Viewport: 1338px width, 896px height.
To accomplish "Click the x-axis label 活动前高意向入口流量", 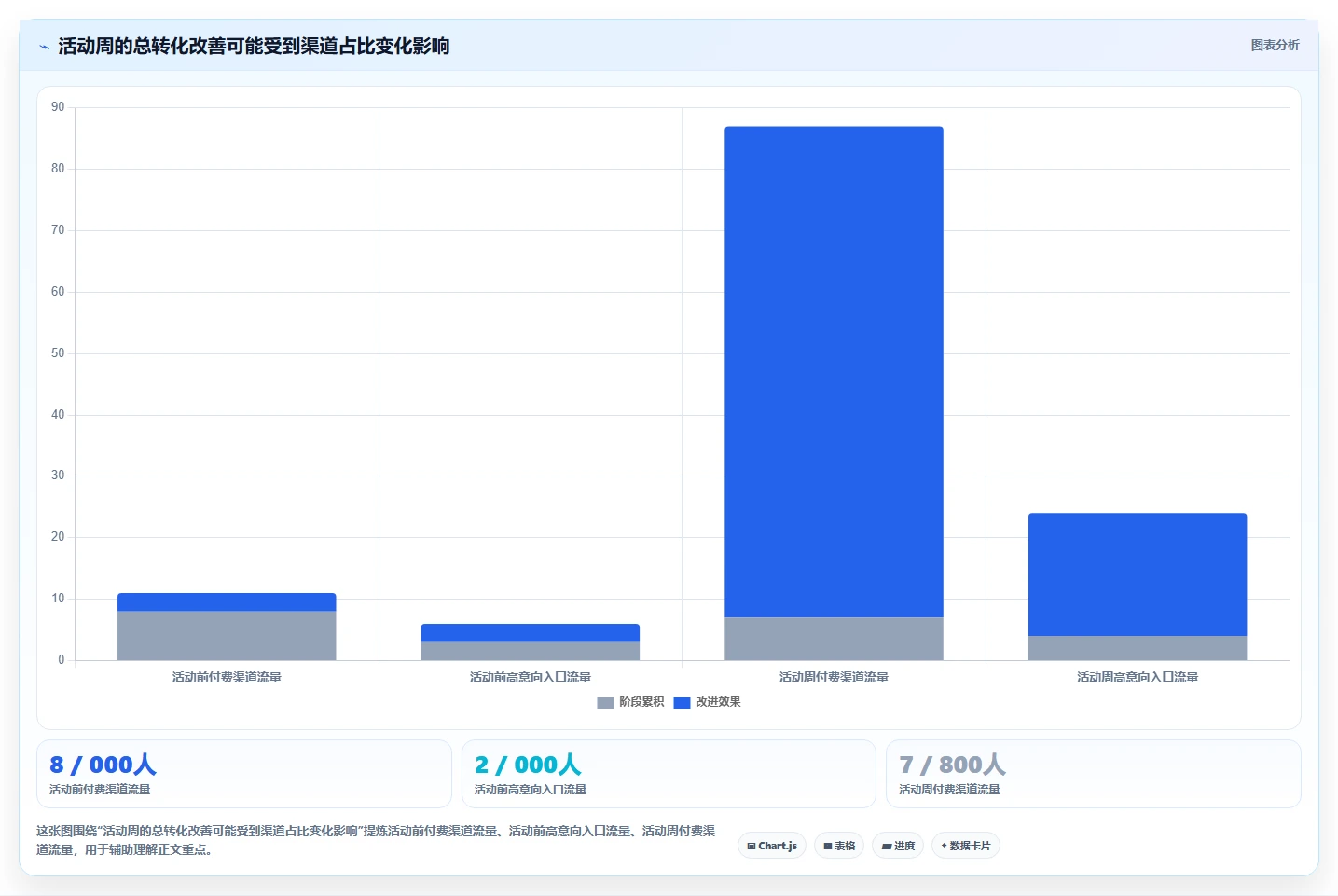I will click(x=531, y=677).
